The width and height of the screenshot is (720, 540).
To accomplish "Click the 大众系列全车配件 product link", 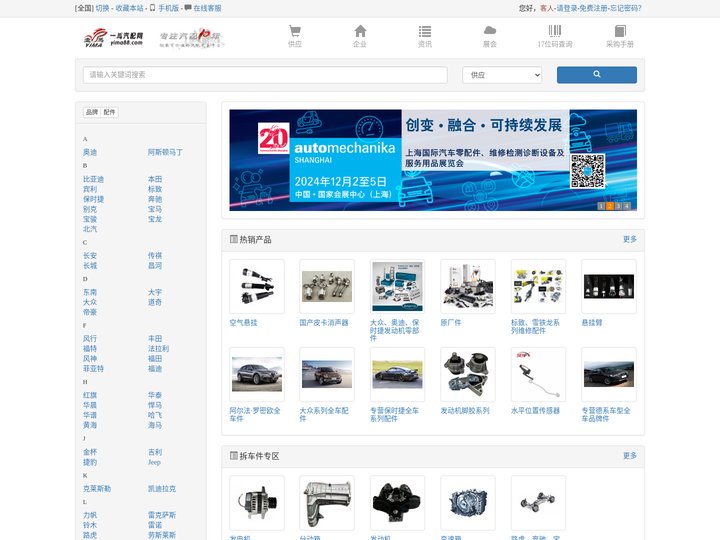I will pos(324,414).
